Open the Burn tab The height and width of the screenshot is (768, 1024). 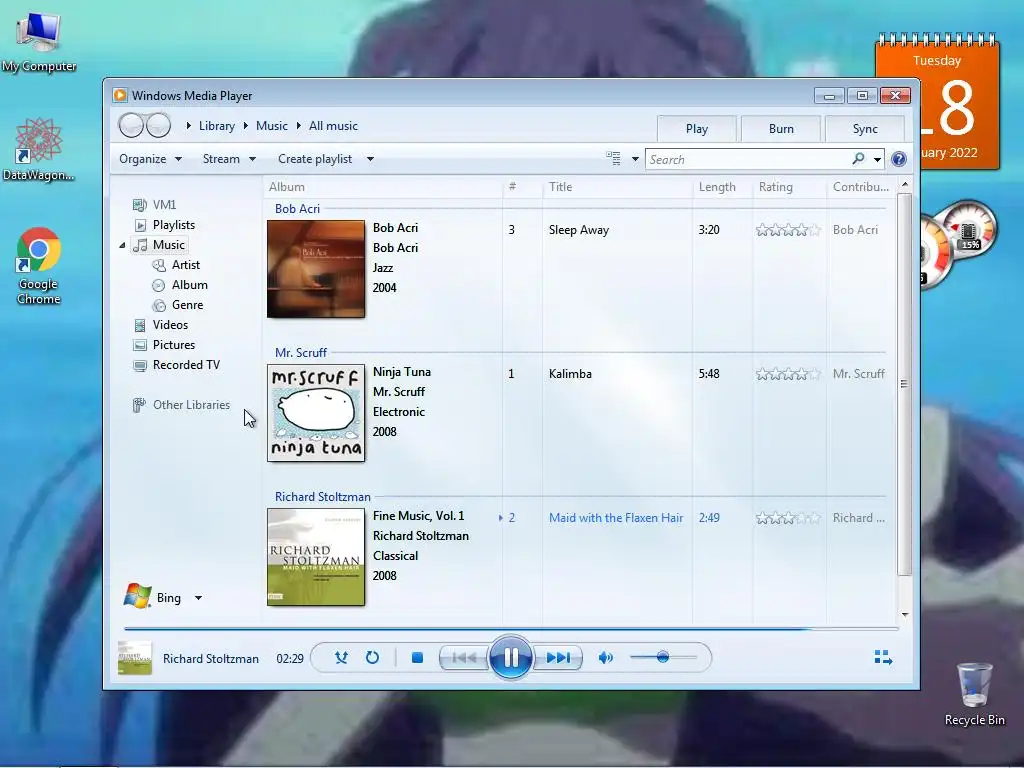point(781,129)
